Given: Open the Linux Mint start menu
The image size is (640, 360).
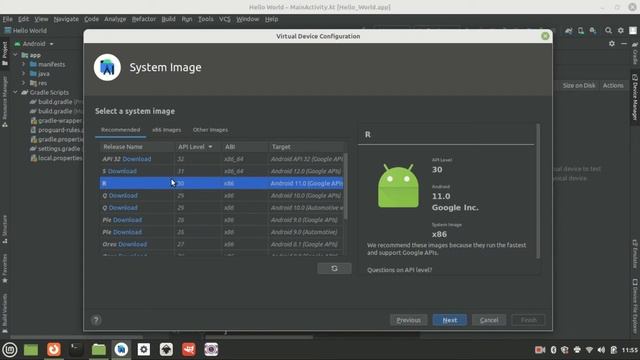Looking at the screenshot, I should tap(10, 349).
